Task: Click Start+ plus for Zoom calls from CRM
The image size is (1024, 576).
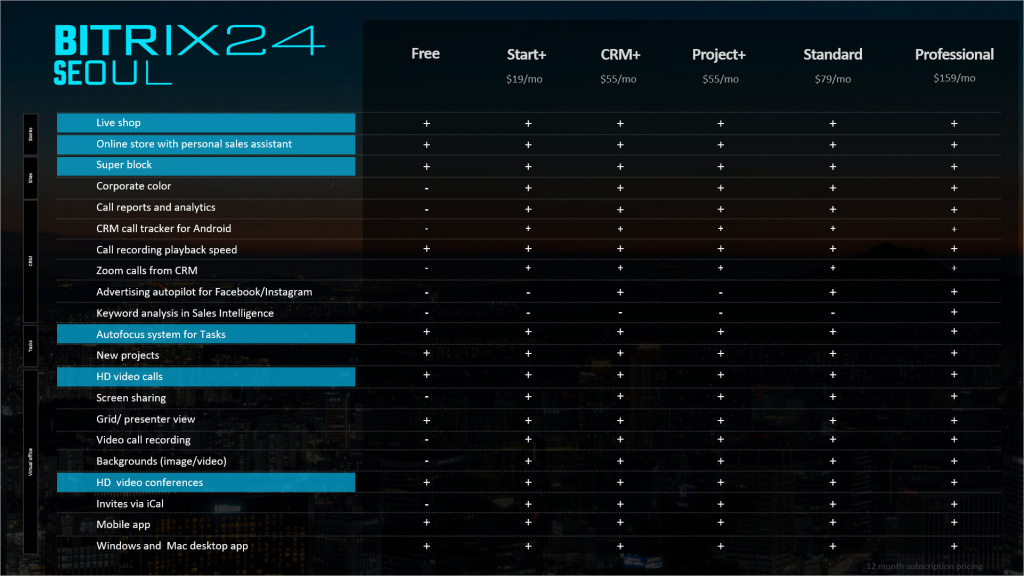Action: click(x=528, y=268)
